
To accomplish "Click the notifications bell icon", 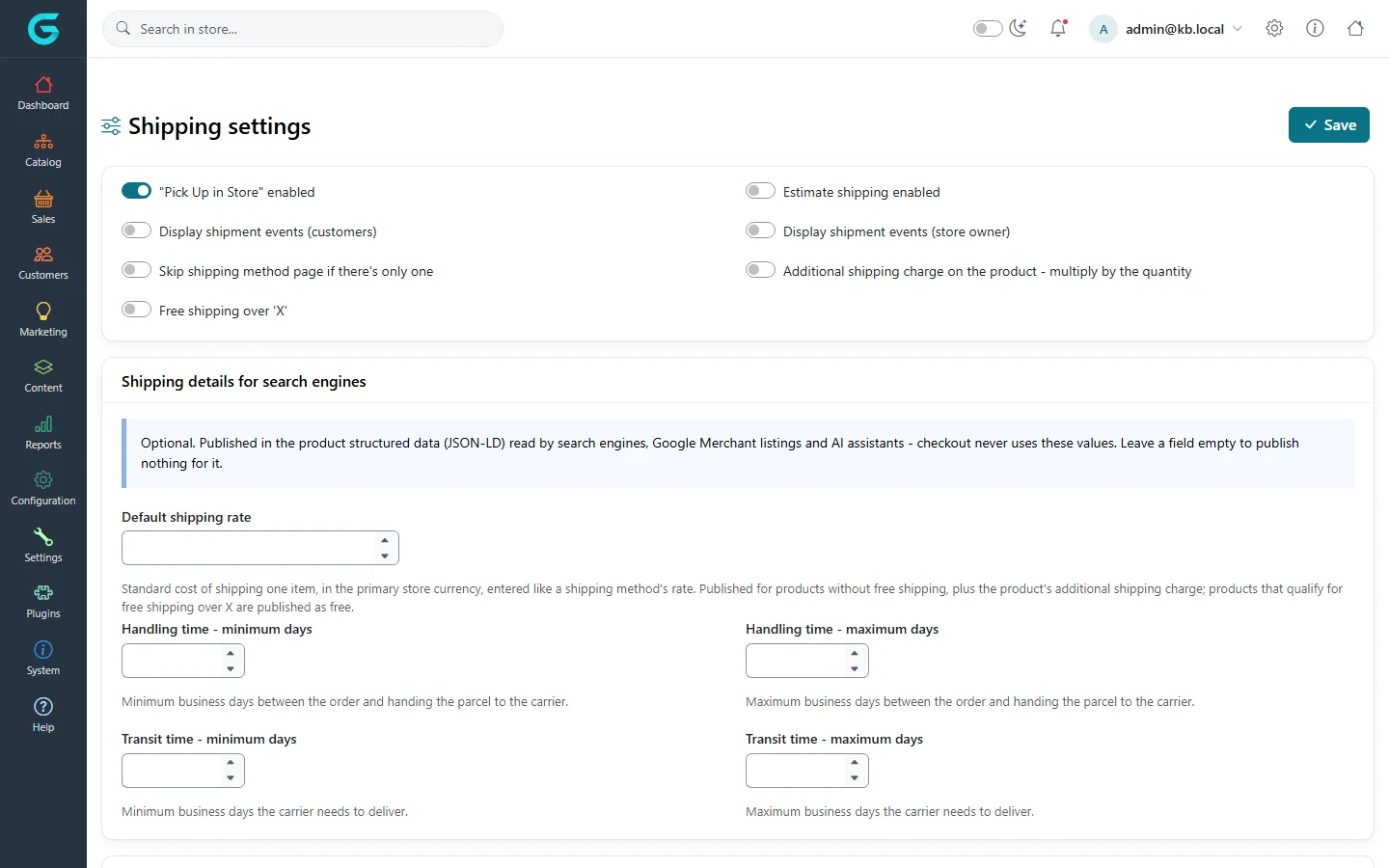I will coord(1058,29).
